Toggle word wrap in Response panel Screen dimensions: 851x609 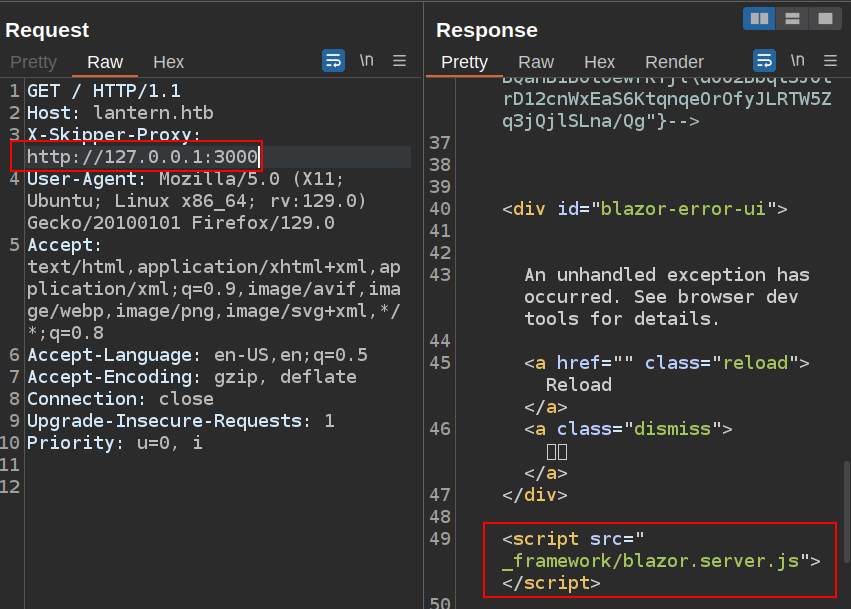point(764,61)
